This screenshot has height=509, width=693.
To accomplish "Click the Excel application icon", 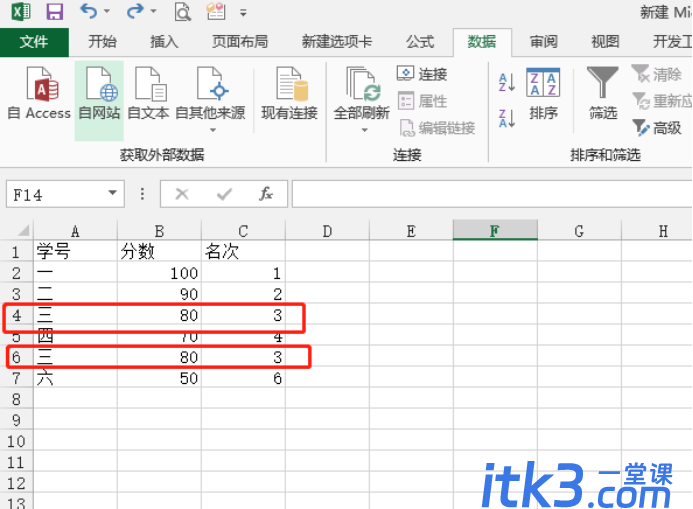I will (x=20, y=11).
